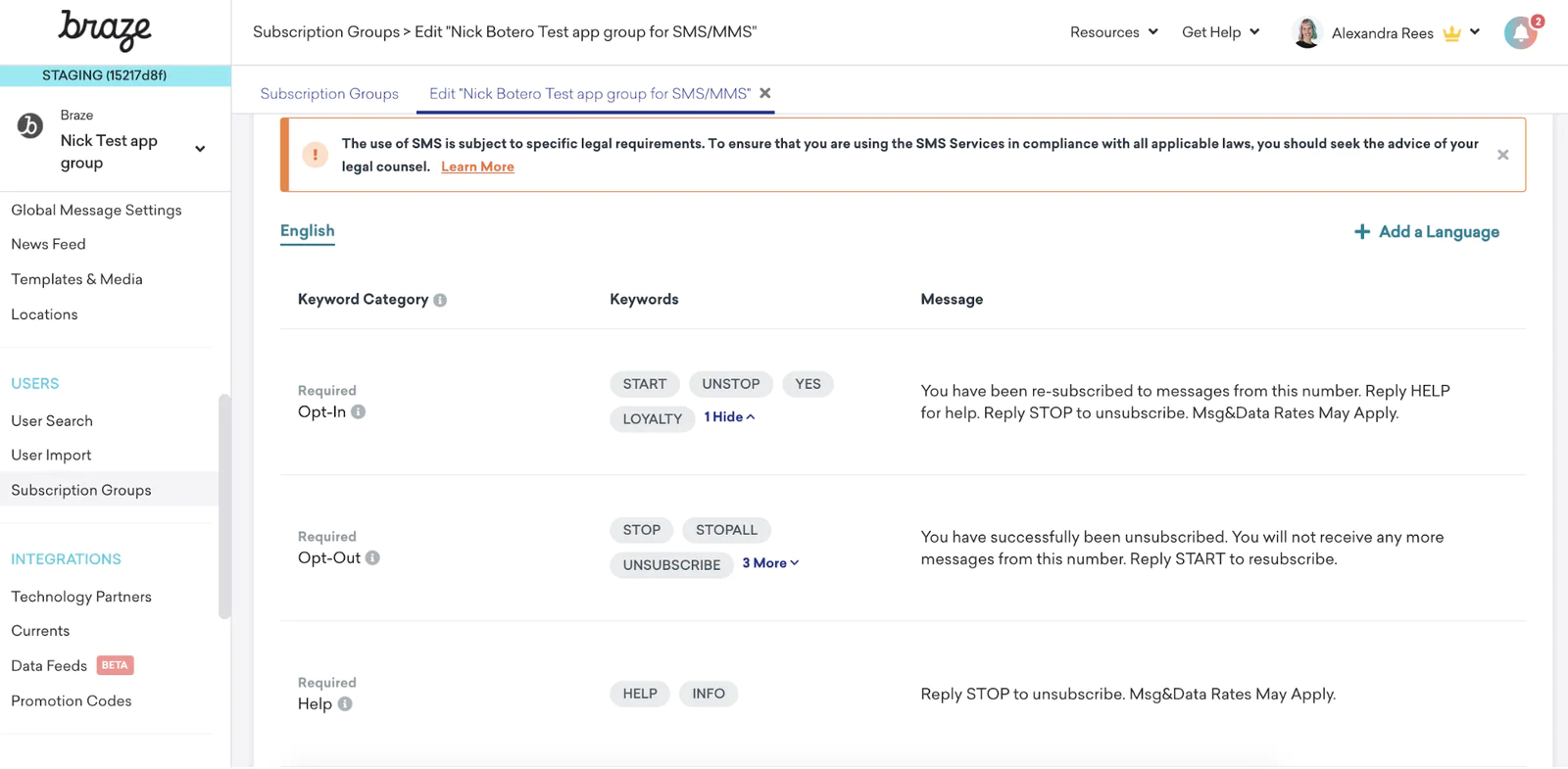Click the info icon beside Keyword Category
Image resolution: width=1568 pixels, height=769 pixels.
coord(440,301)
